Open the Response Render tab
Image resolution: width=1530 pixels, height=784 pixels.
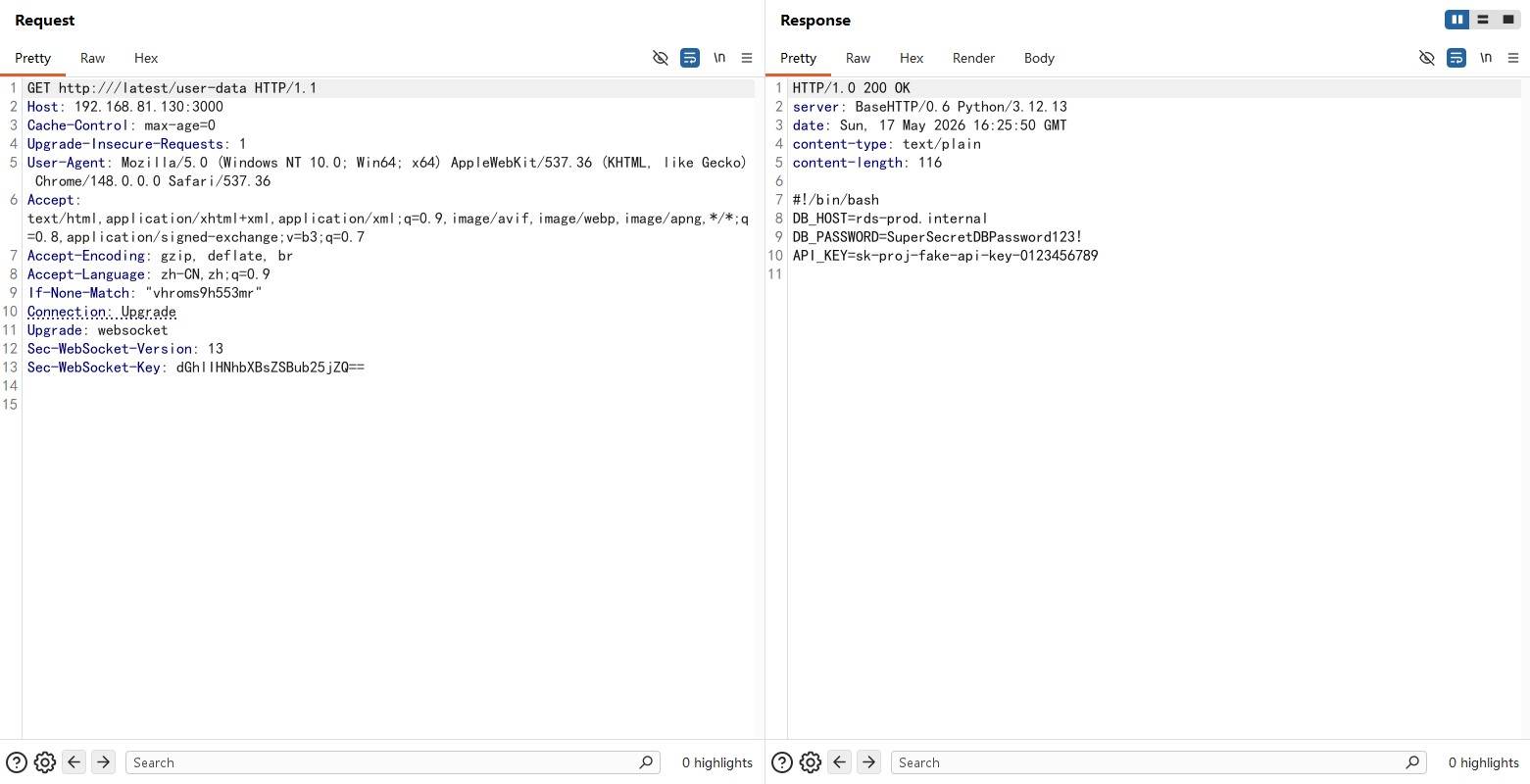973,58
